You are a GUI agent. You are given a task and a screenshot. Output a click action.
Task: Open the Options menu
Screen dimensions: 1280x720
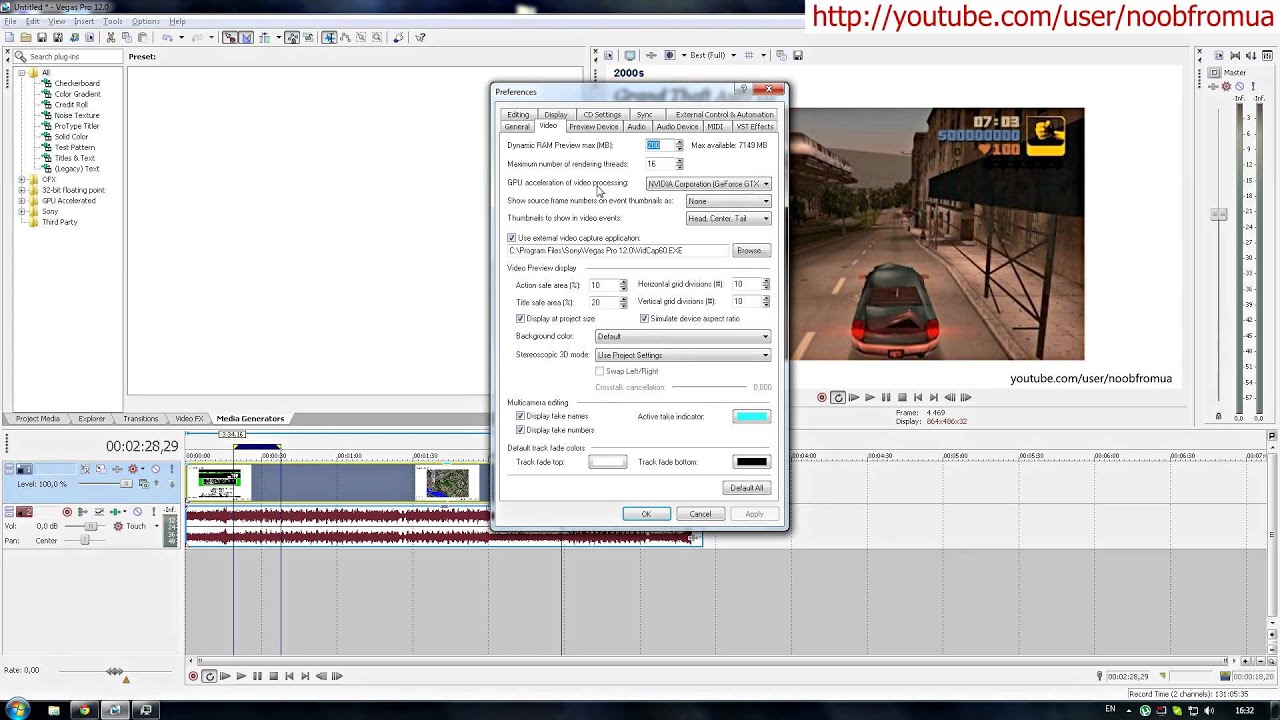tap(145, 21)
